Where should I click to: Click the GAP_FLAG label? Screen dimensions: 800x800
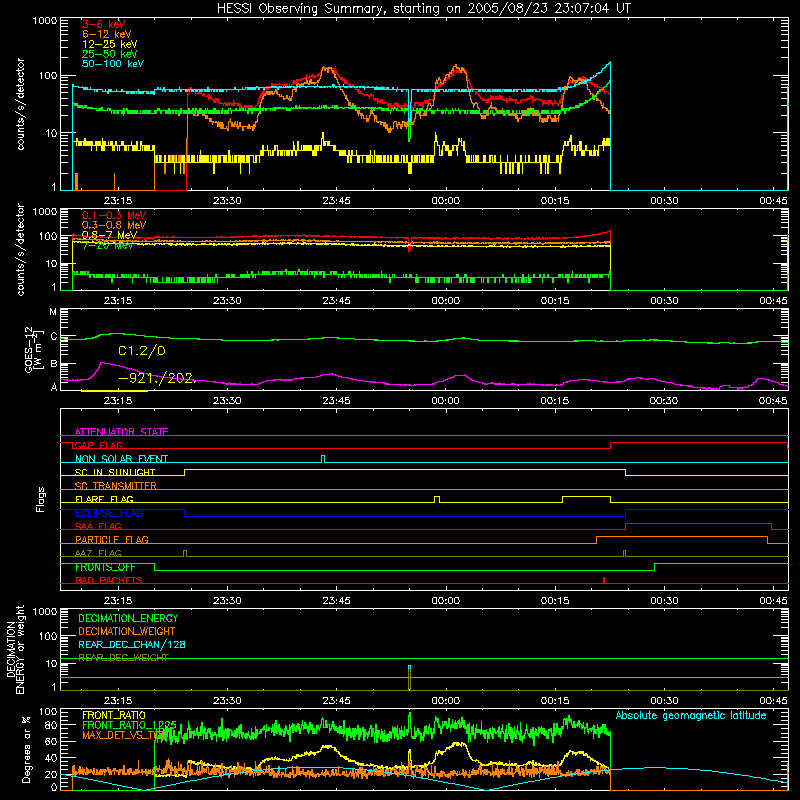[98, 445]
